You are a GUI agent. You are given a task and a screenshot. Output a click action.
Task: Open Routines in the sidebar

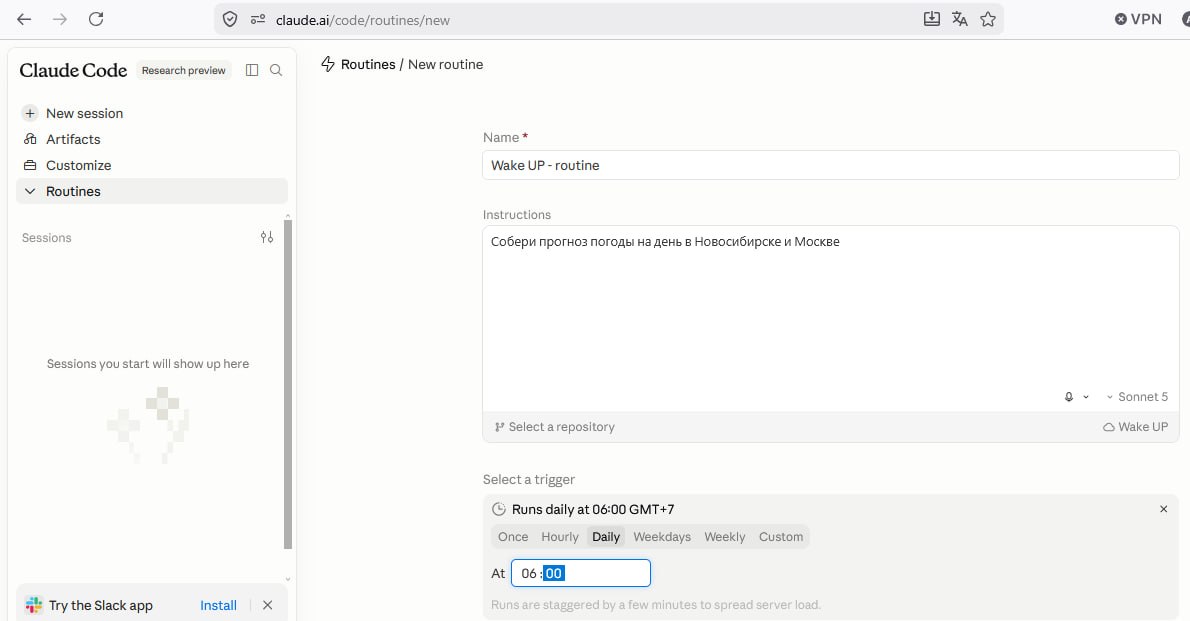tap(152, 191)
